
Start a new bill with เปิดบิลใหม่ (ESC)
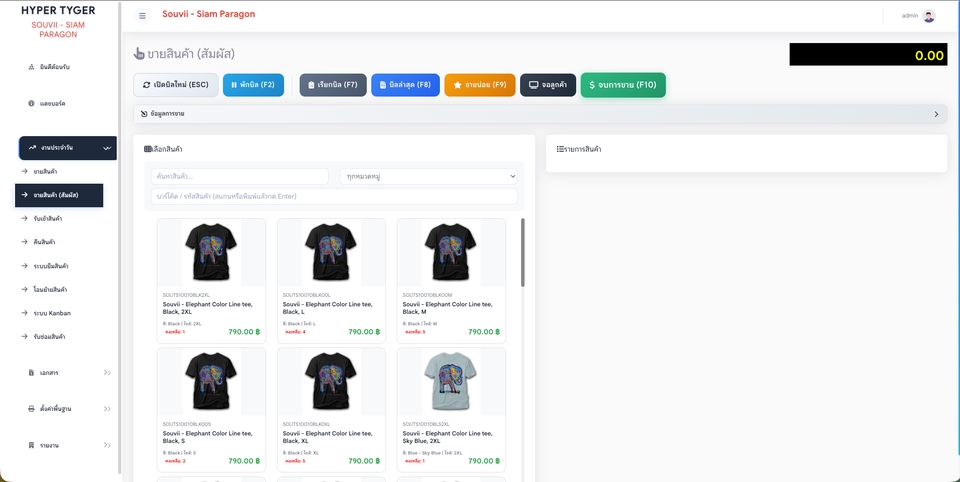(x=176, y=85)
